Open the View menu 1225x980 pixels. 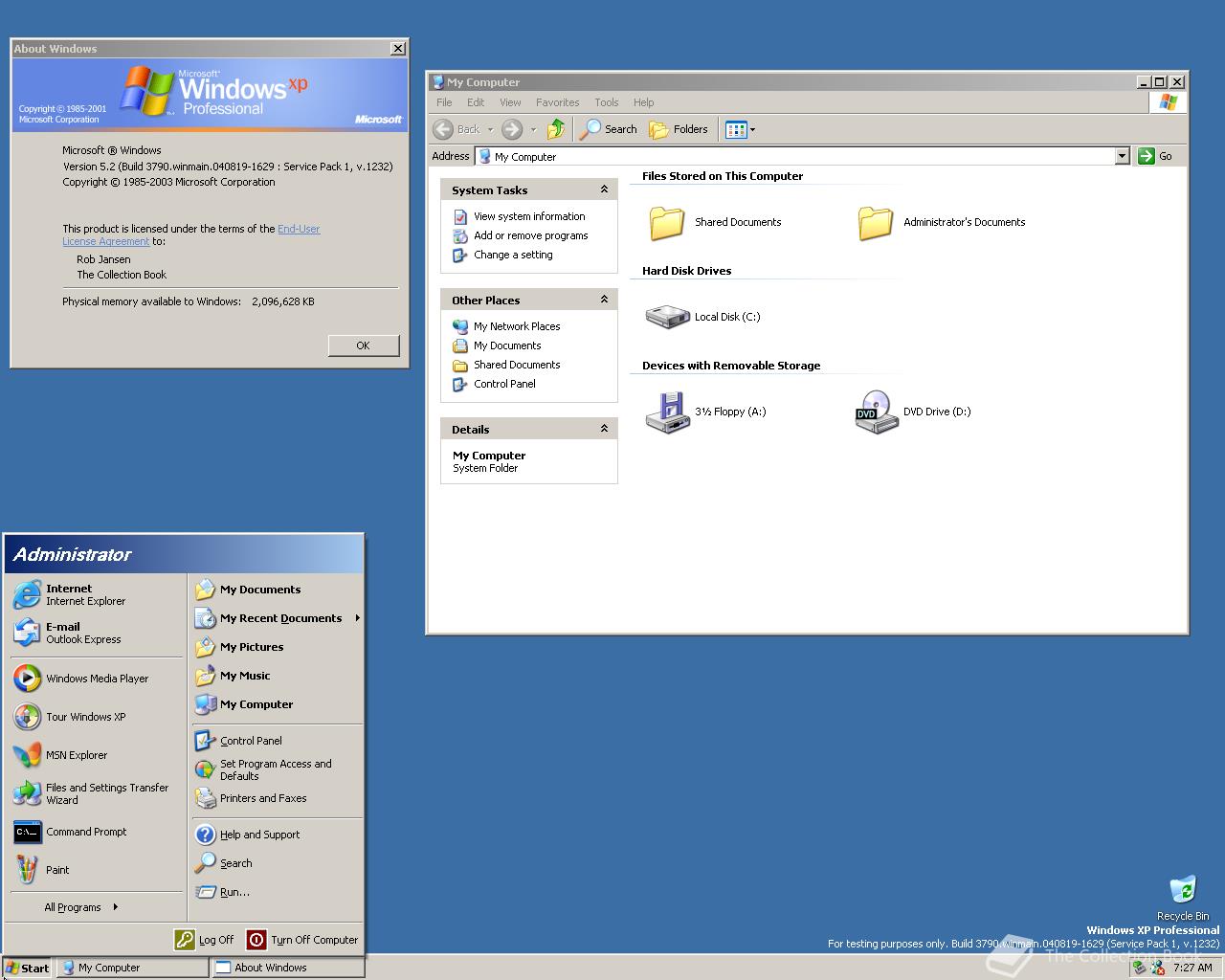pos(510,102)
